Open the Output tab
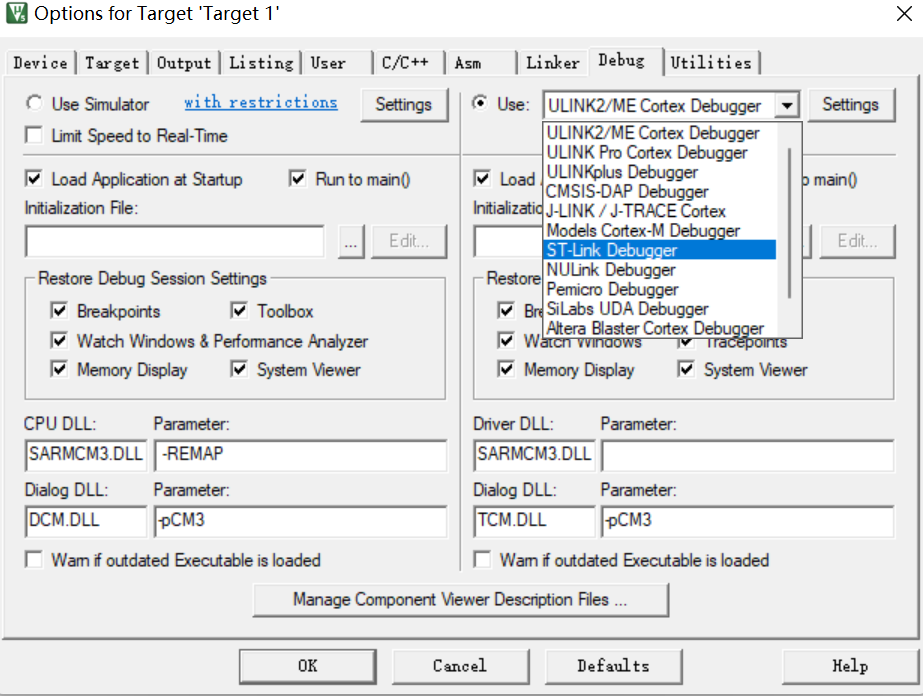 (x=184, y=62)
